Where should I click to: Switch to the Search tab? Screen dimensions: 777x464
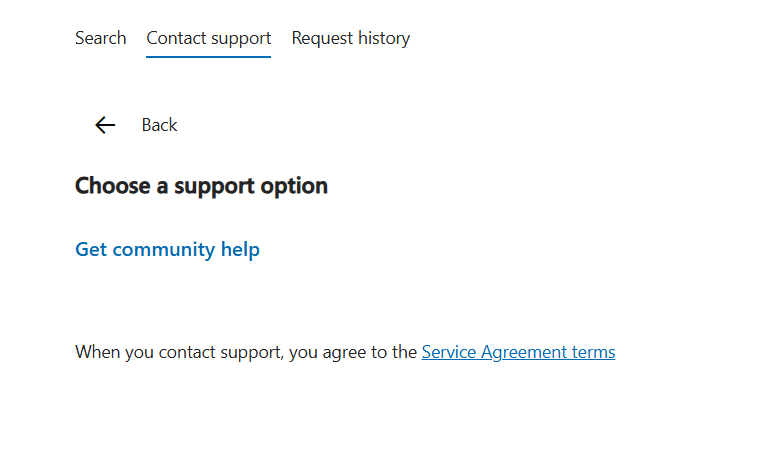coord(100,38)
